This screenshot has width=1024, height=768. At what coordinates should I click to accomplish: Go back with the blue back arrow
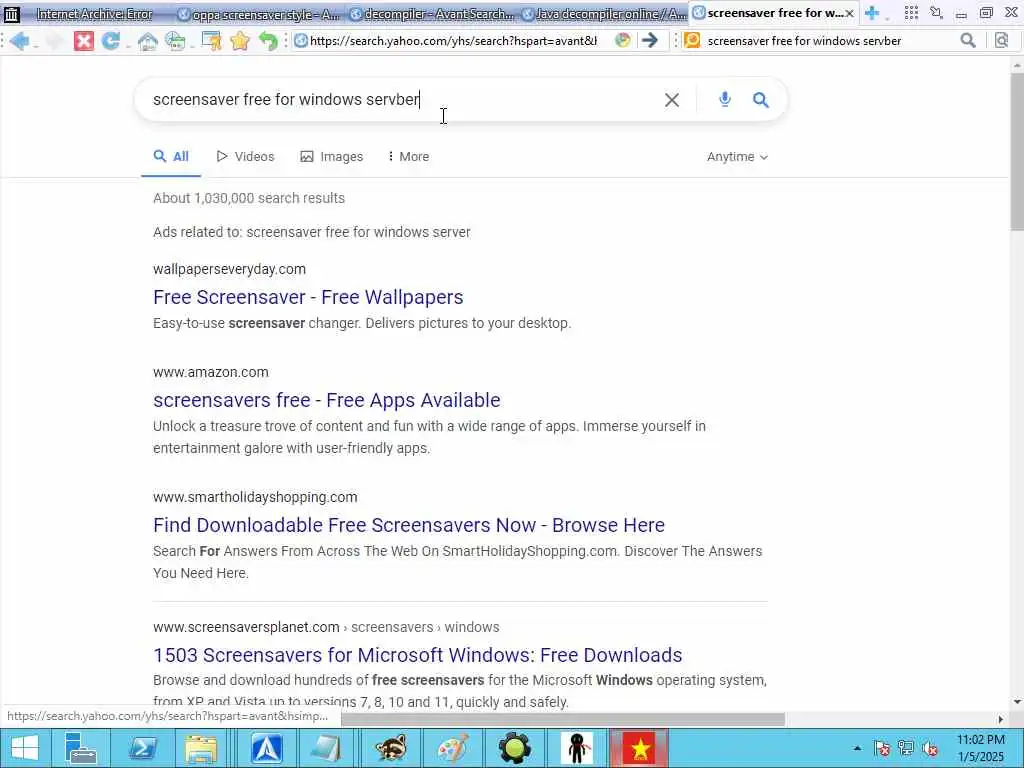point(20,41)
